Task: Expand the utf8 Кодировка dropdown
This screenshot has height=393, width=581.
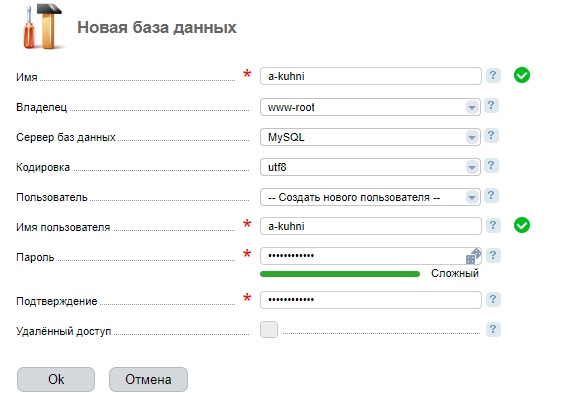Action: (371, 167)
